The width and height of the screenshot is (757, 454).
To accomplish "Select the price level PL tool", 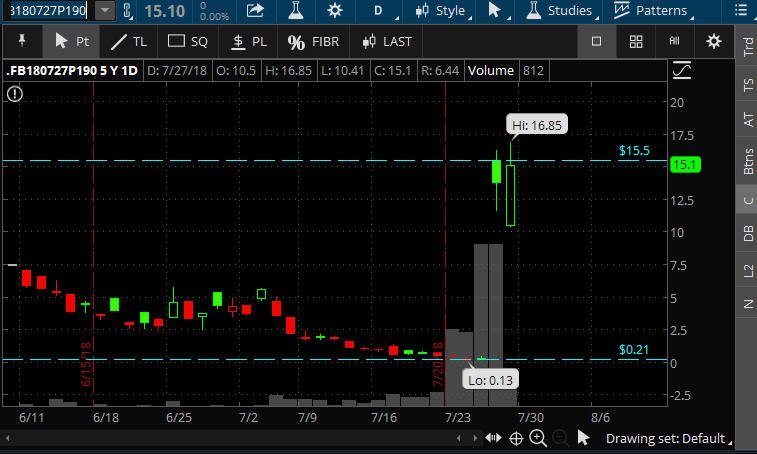I will pos(249,42).
